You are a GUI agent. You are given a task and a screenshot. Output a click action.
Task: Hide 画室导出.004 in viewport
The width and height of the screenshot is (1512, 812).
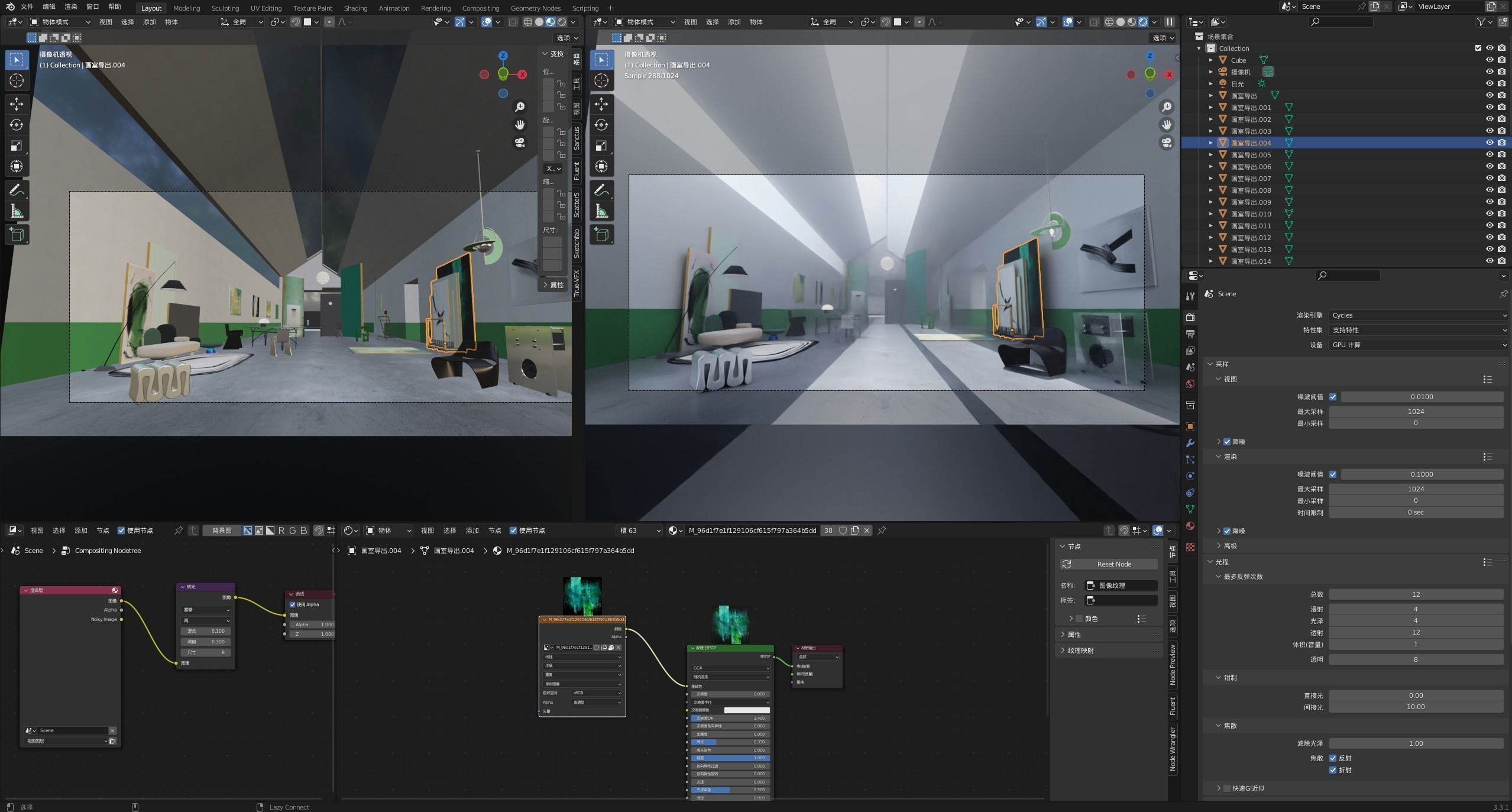click(x=1490, y=143)
